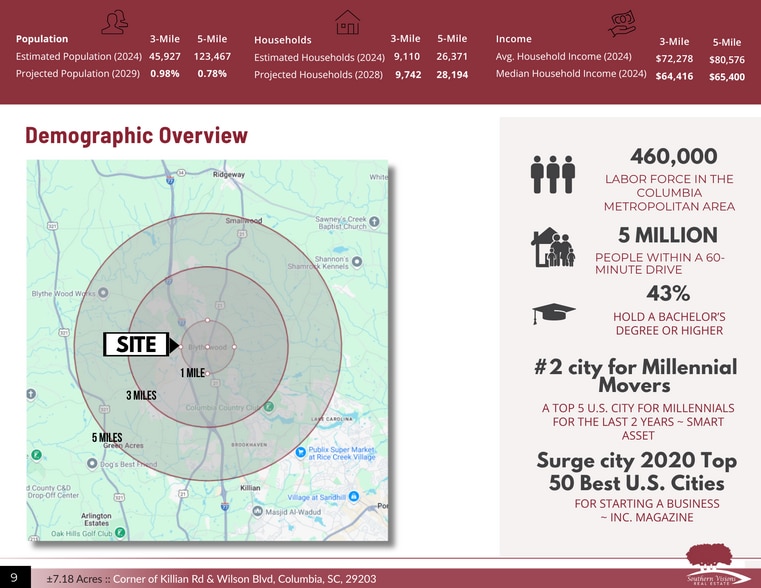Click the 5 MILES radius label
Viewport: 761px width, 588px height.
107,438
